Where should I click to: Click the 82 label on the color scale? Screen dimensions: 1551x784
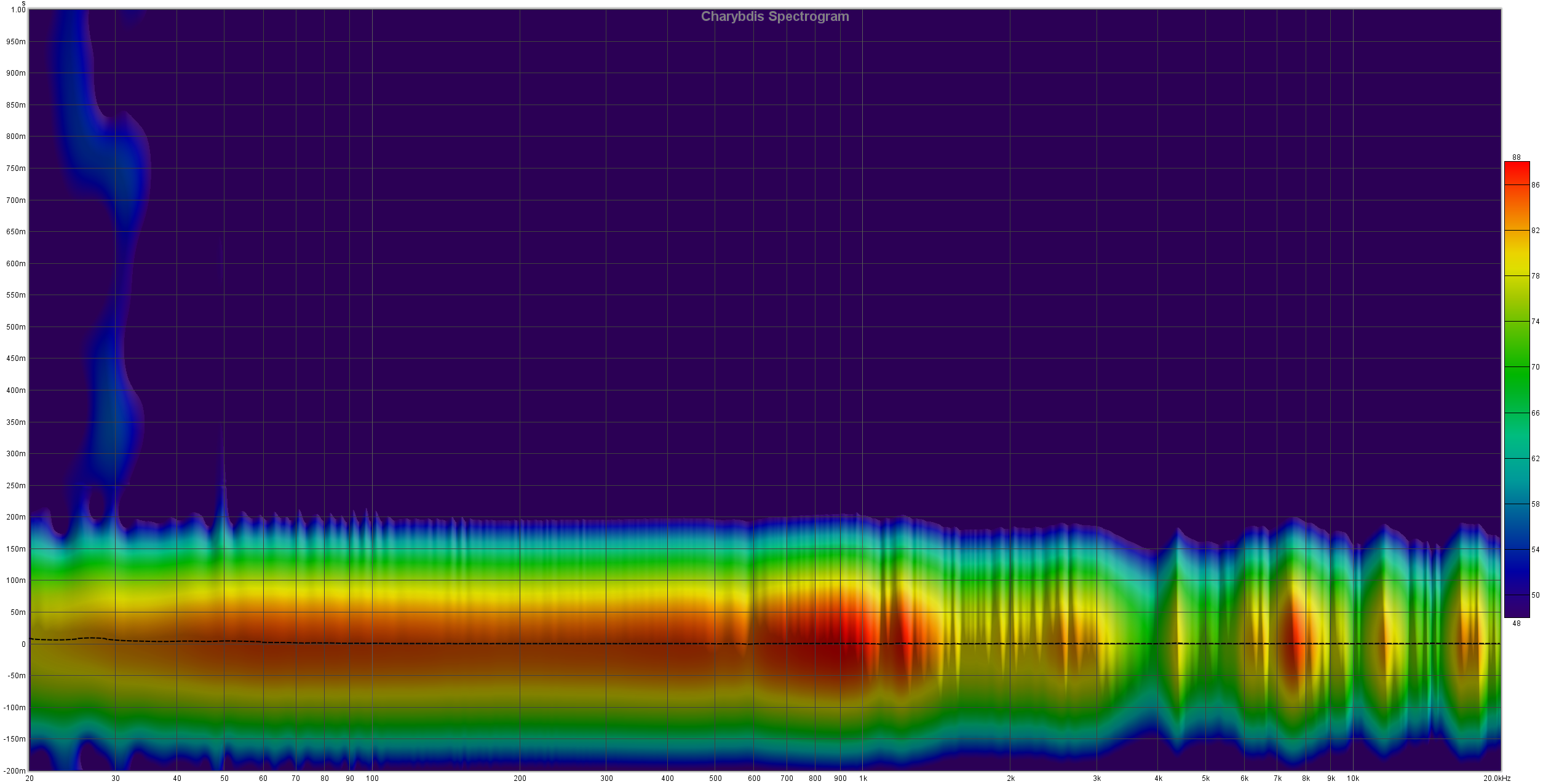point(1536,231)
